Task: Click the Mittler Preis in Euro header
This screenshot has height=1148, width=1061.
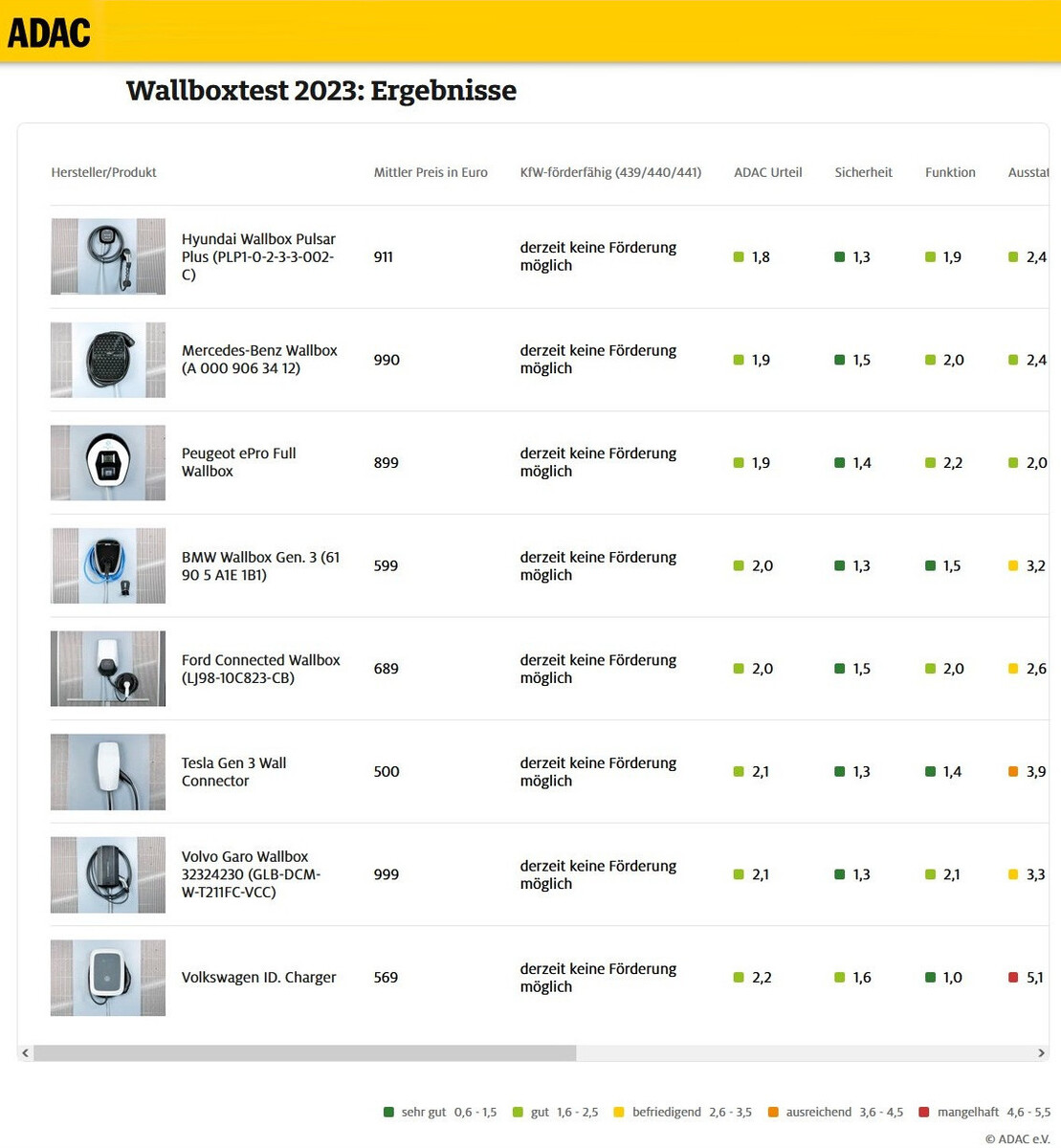Action: tap(431, 172)
